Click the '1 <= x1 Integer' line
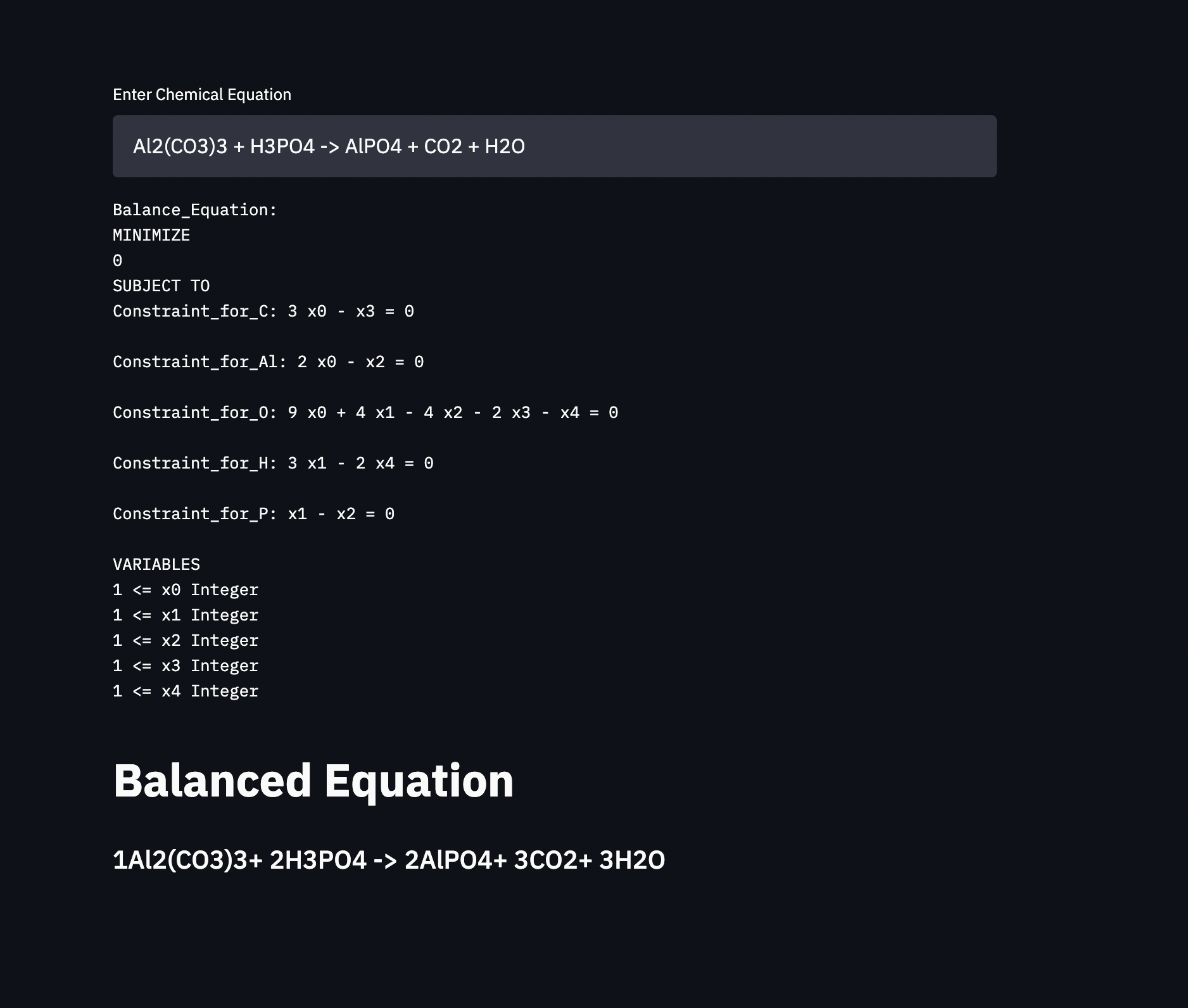Viewport: 1188px width, 1008px height. (186, 615)
